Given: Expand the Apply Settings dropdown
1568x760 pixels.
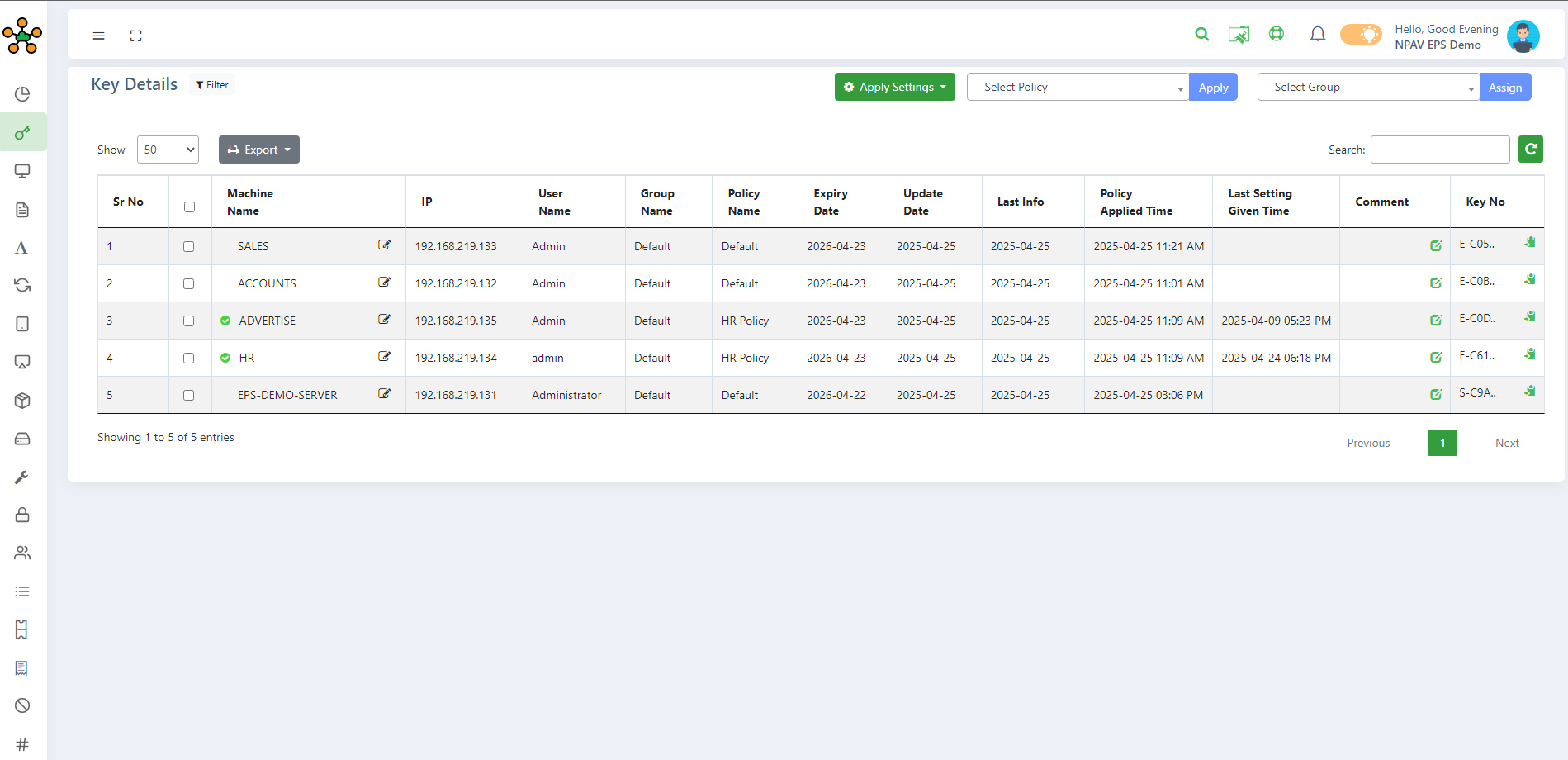Looking at the screenshot, I should point(894,87).
